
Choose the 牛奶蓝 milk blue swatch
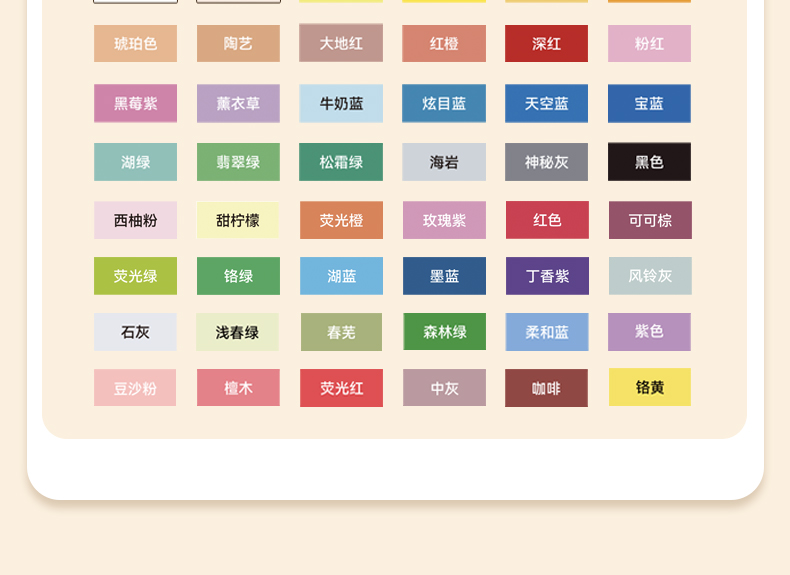click(x=341, y=104)
